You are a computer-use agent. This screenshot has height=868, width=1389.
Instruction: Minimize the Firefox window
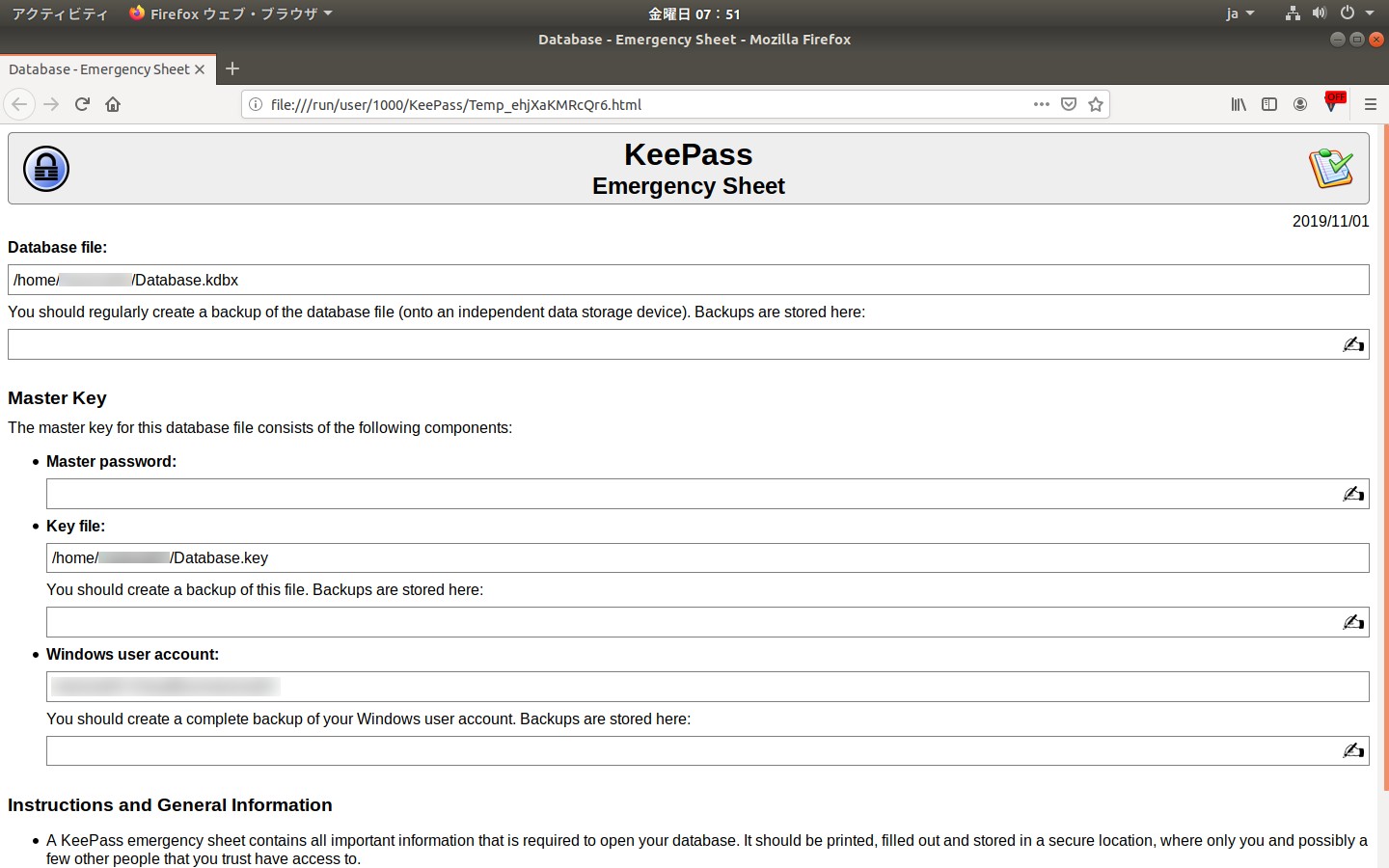pyautogui.click(x=1337, y=40)
